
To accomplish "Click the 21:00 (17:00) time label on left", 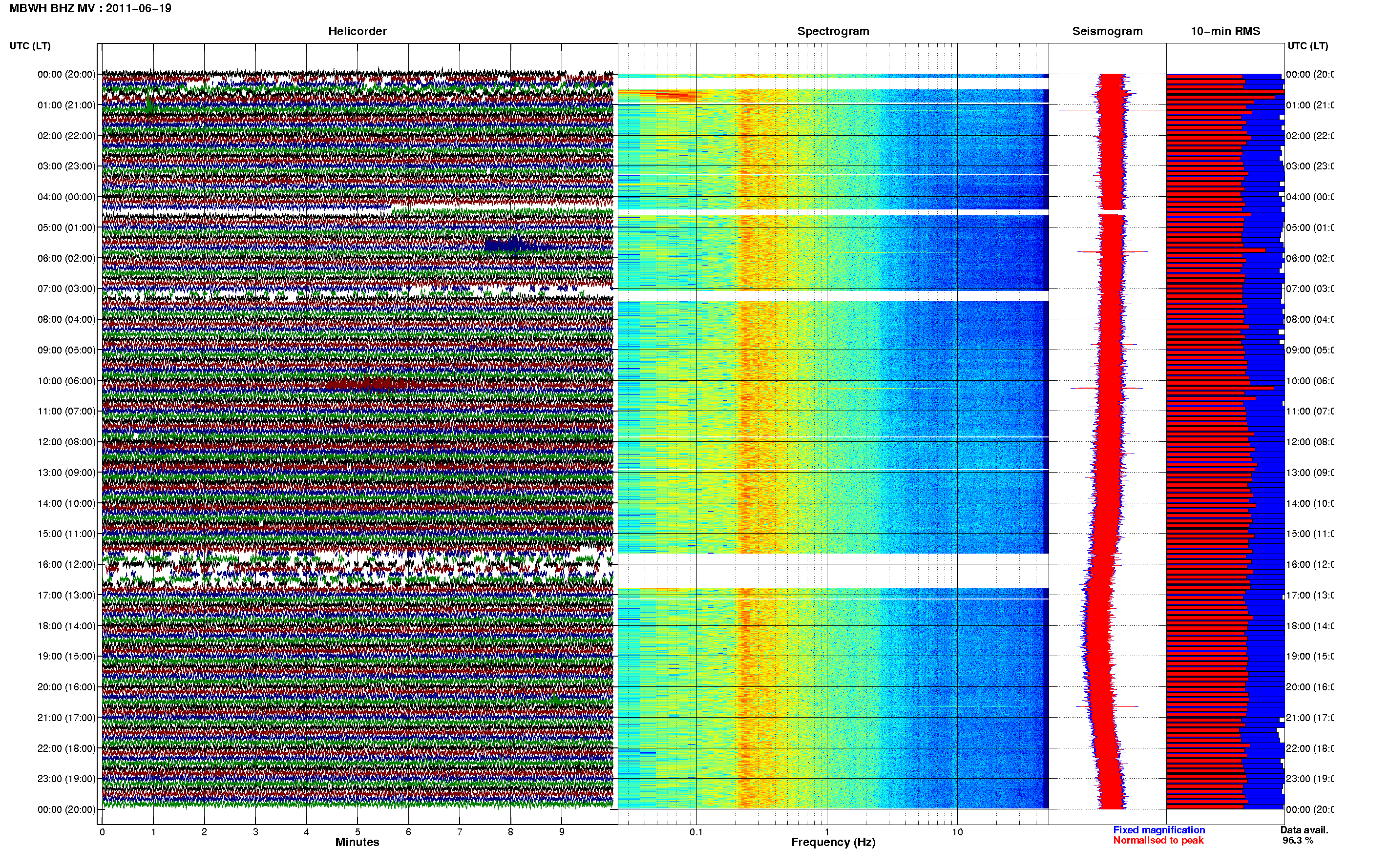I will point(66,718).
